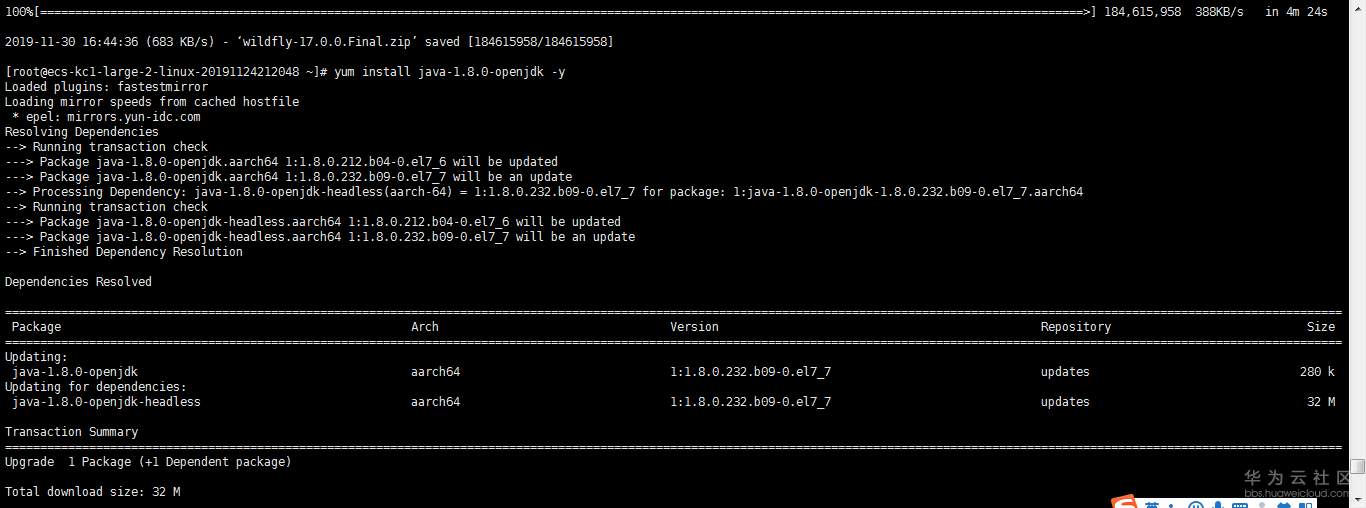The height and width of the screenshot is (508, 1366).
Task: Click the java-1.8.0-openjdk-headless package row
Action: pos(106,402)
